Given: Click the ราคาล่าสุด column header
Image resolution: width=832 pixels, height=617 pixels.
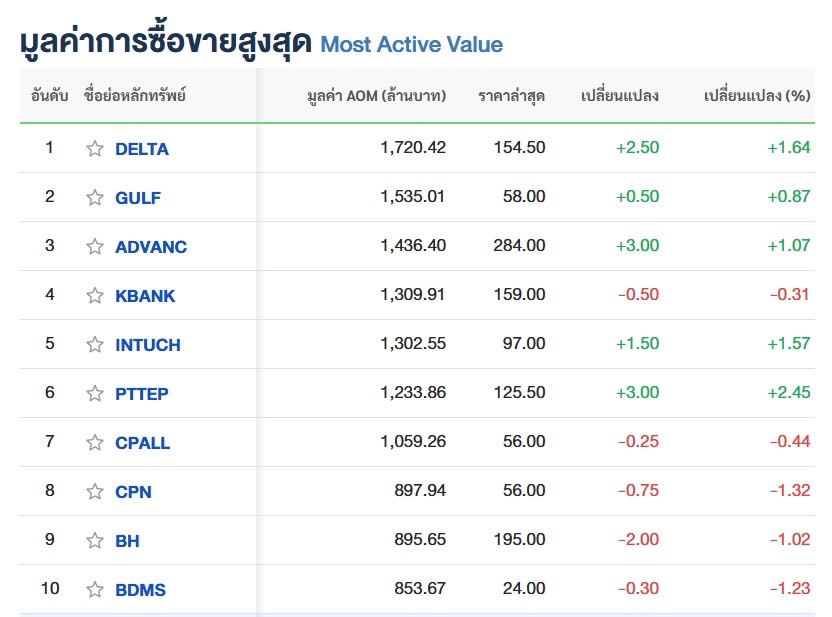Looking at the screenshot, I should tap(512, 96).
